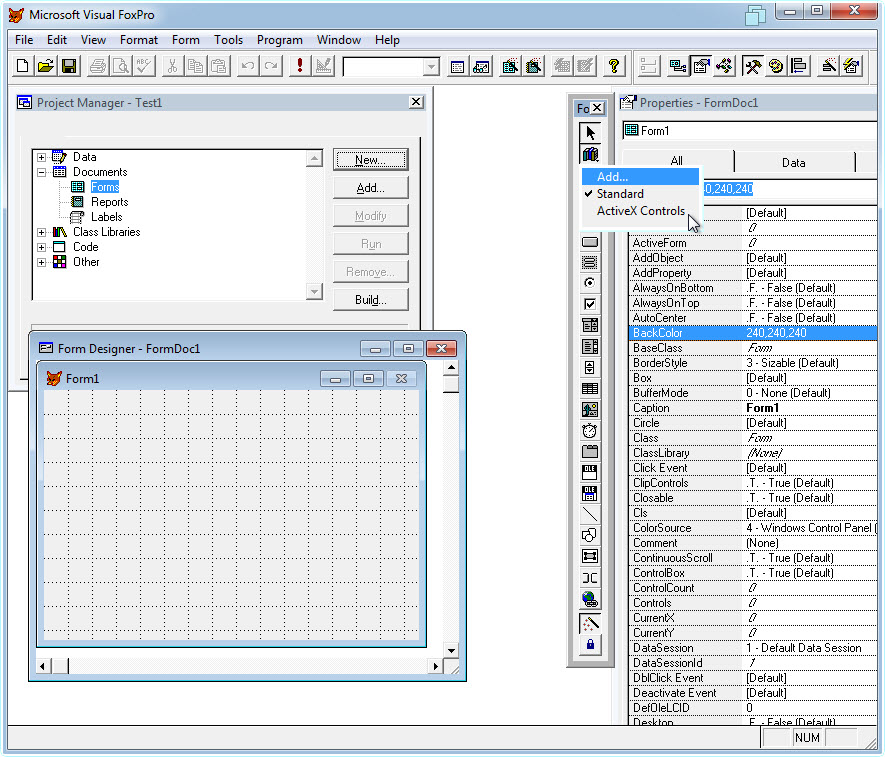Select the Line drawing tool
This screenshot has width=885, height=757.
click(x=590, y=514)
